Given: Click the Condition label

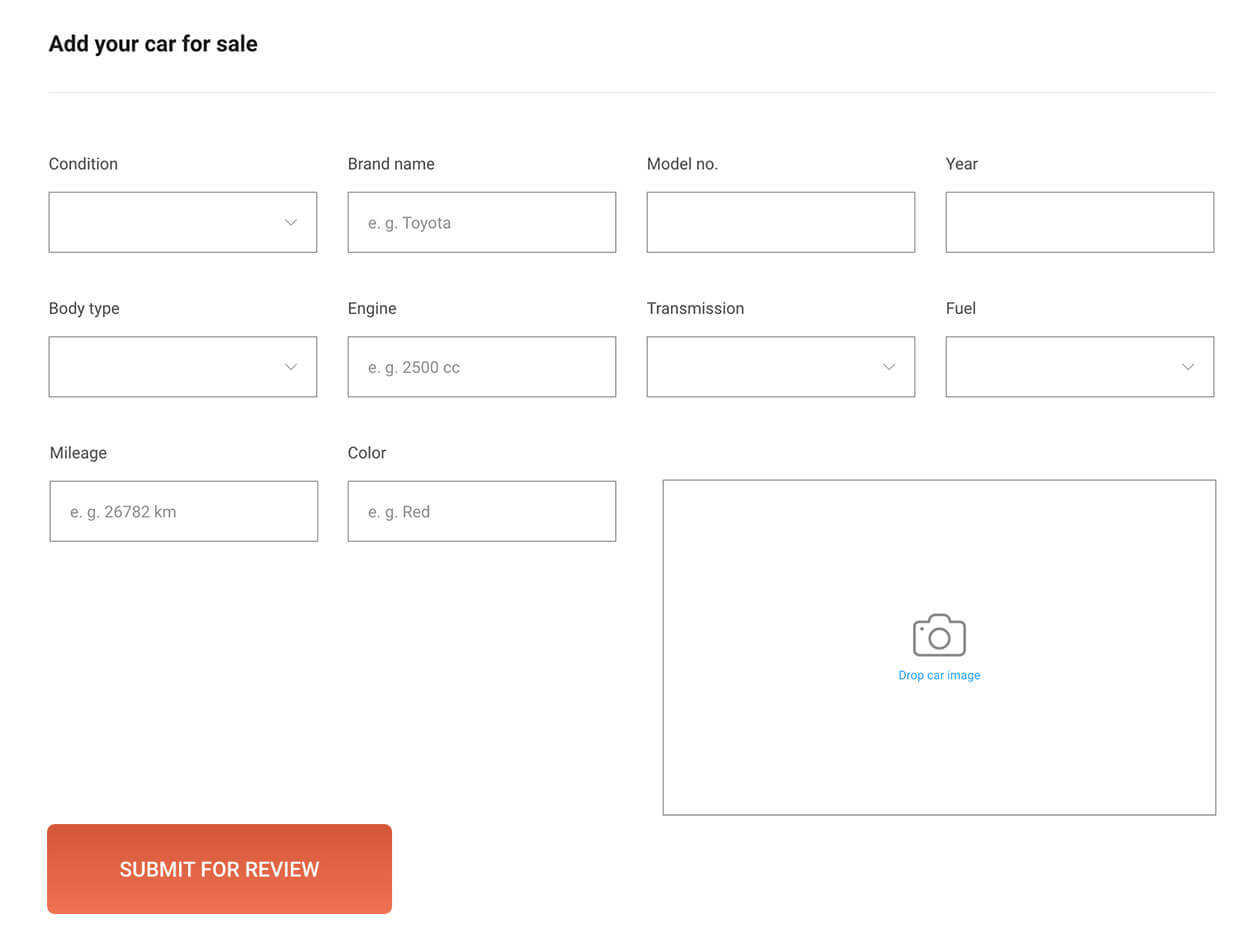Looking at the screenshot, I should coord(83,164).
